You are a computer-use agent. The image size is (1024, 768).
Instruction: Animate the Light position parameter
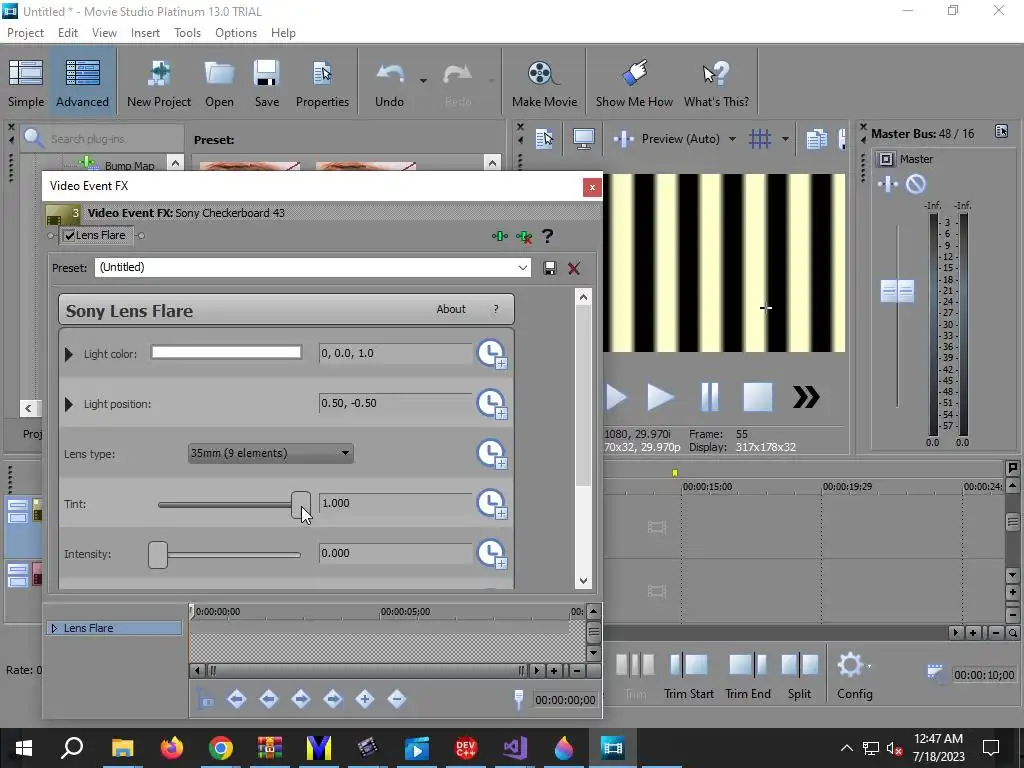coord(492,404)
